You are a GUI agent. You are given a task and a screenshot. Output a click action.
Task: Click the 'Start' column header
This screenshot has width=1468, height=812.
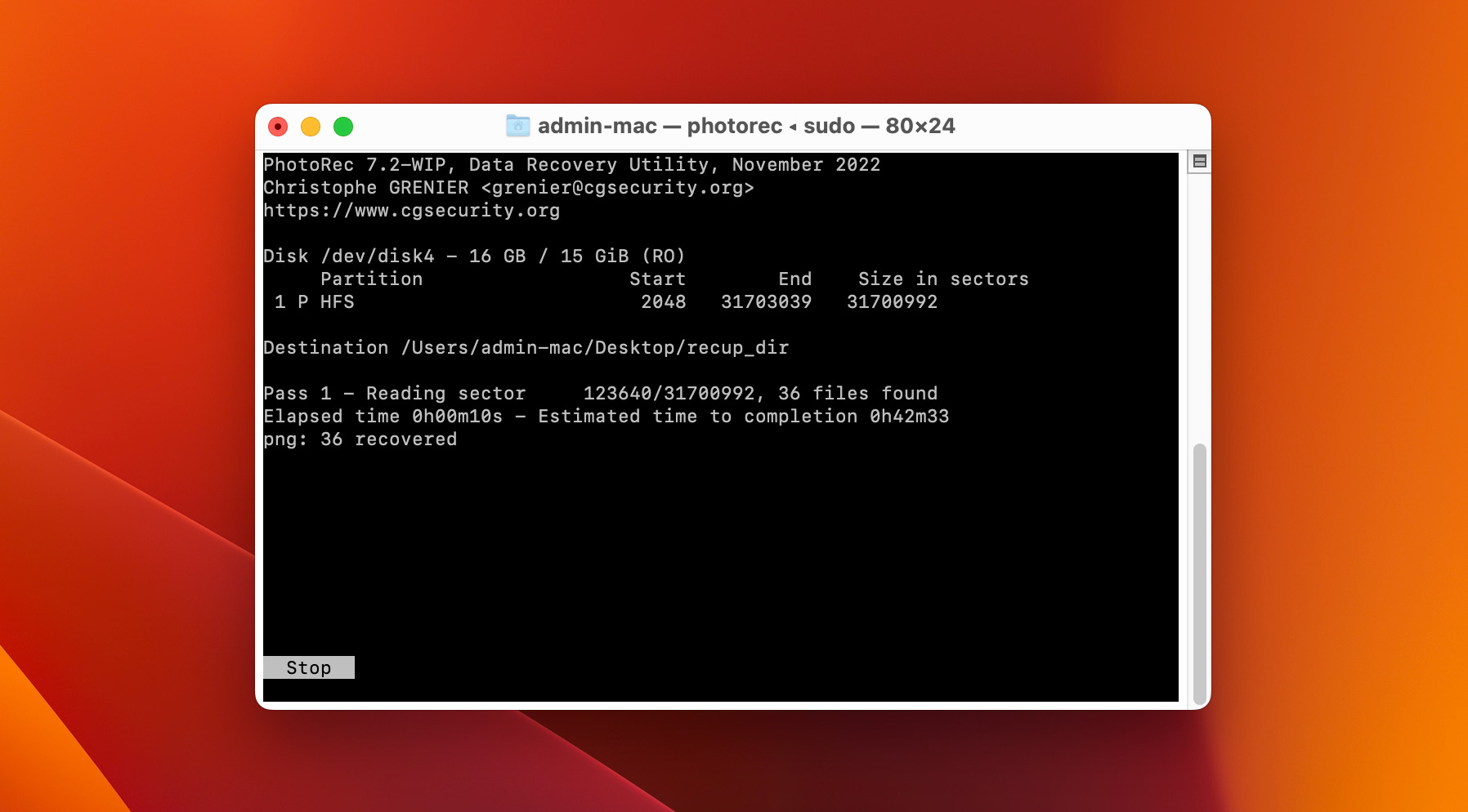[x=657, y=279]
